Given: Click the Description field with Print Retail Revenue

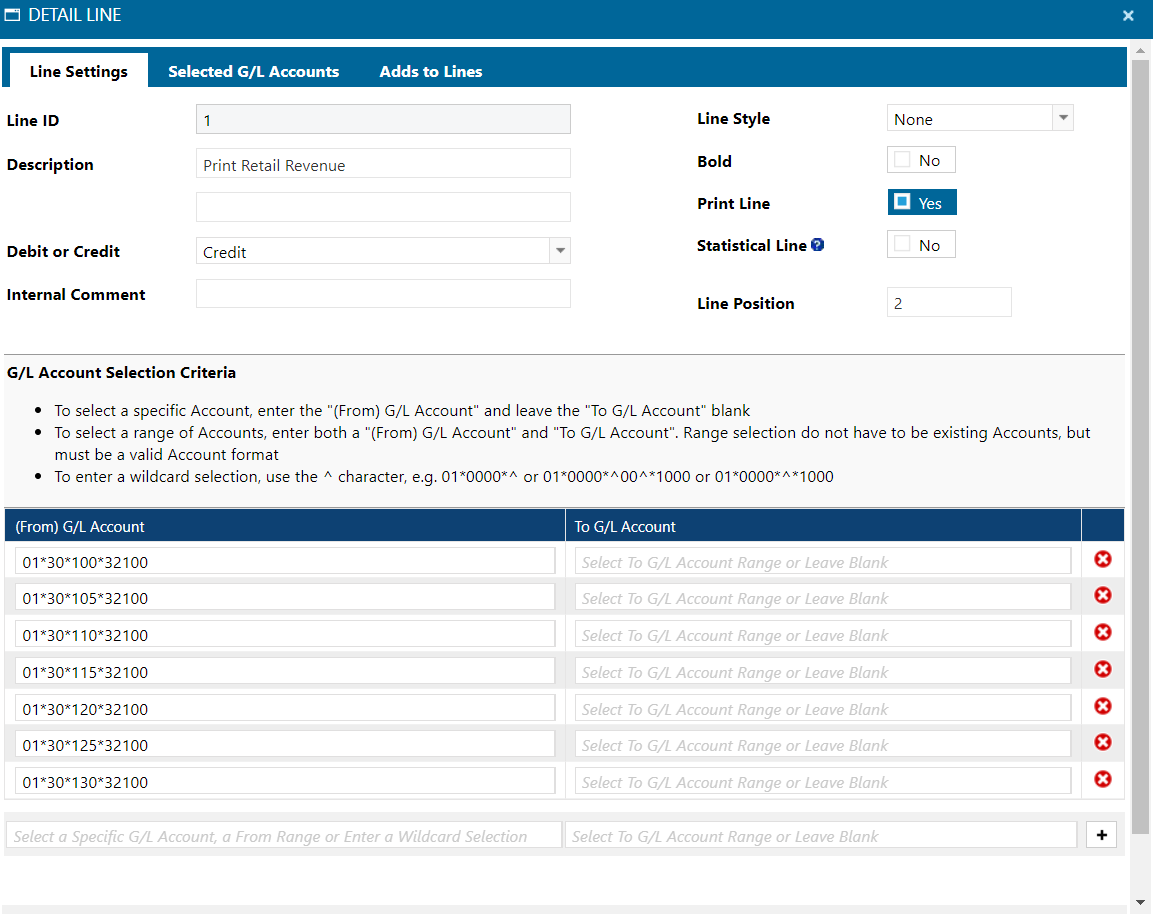Looking at the screenshot, I should point(383,165).
